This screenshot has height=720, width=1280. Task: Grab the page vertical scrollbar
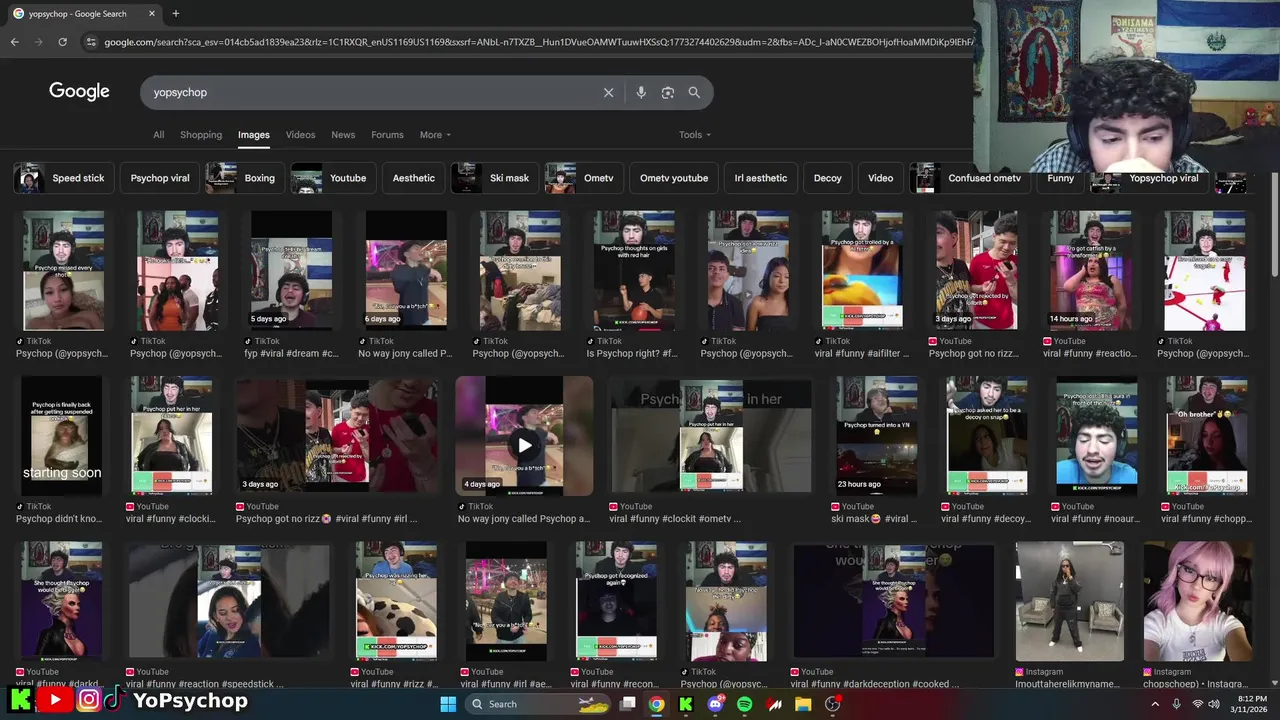coord(1275,225)
